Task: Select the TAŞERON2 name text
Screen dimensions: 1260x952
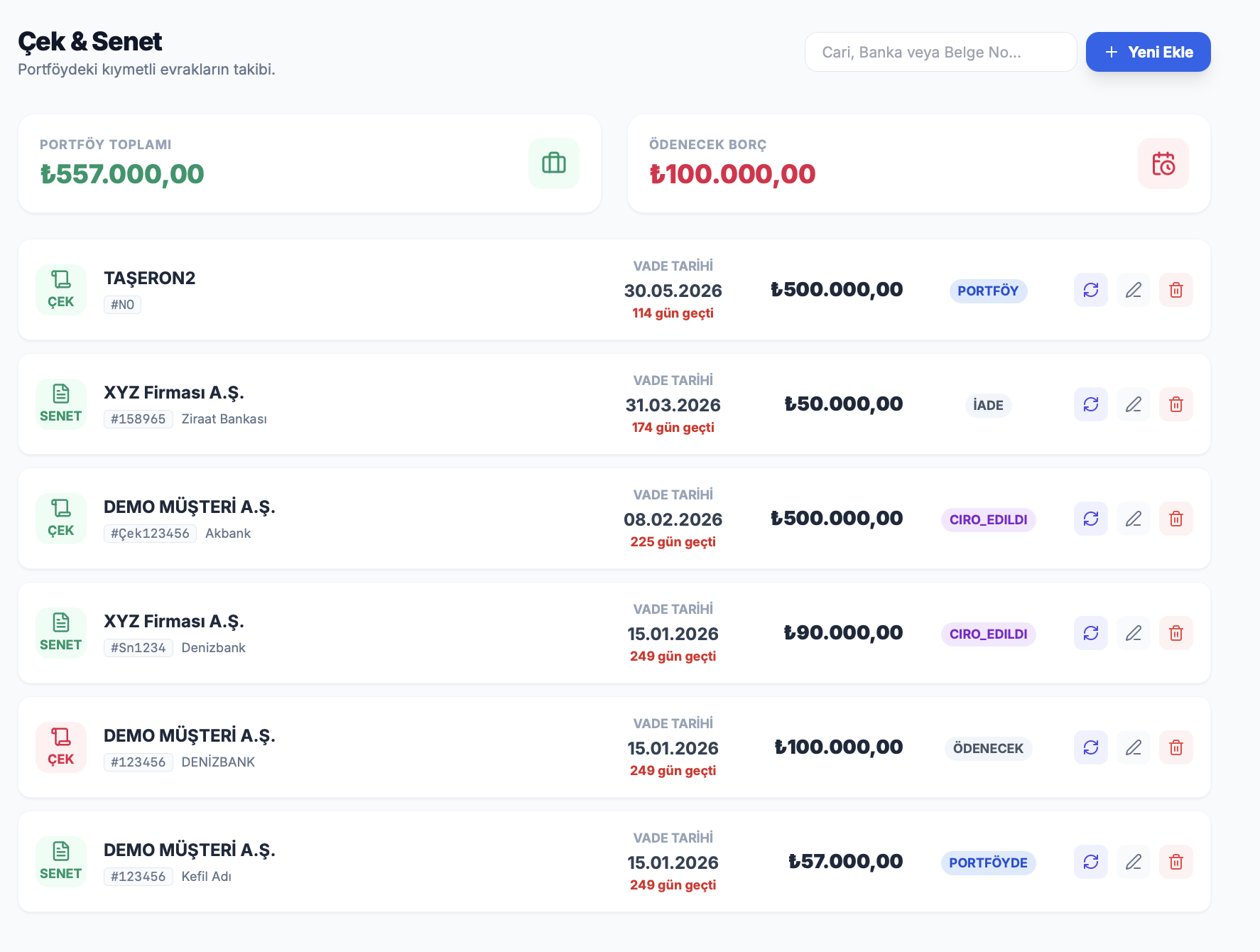Action: tap(149, 278)
